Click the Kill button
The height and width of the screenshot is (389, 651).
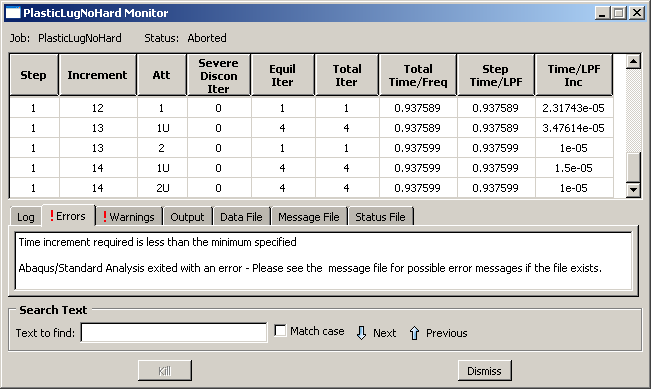(165, 370)
